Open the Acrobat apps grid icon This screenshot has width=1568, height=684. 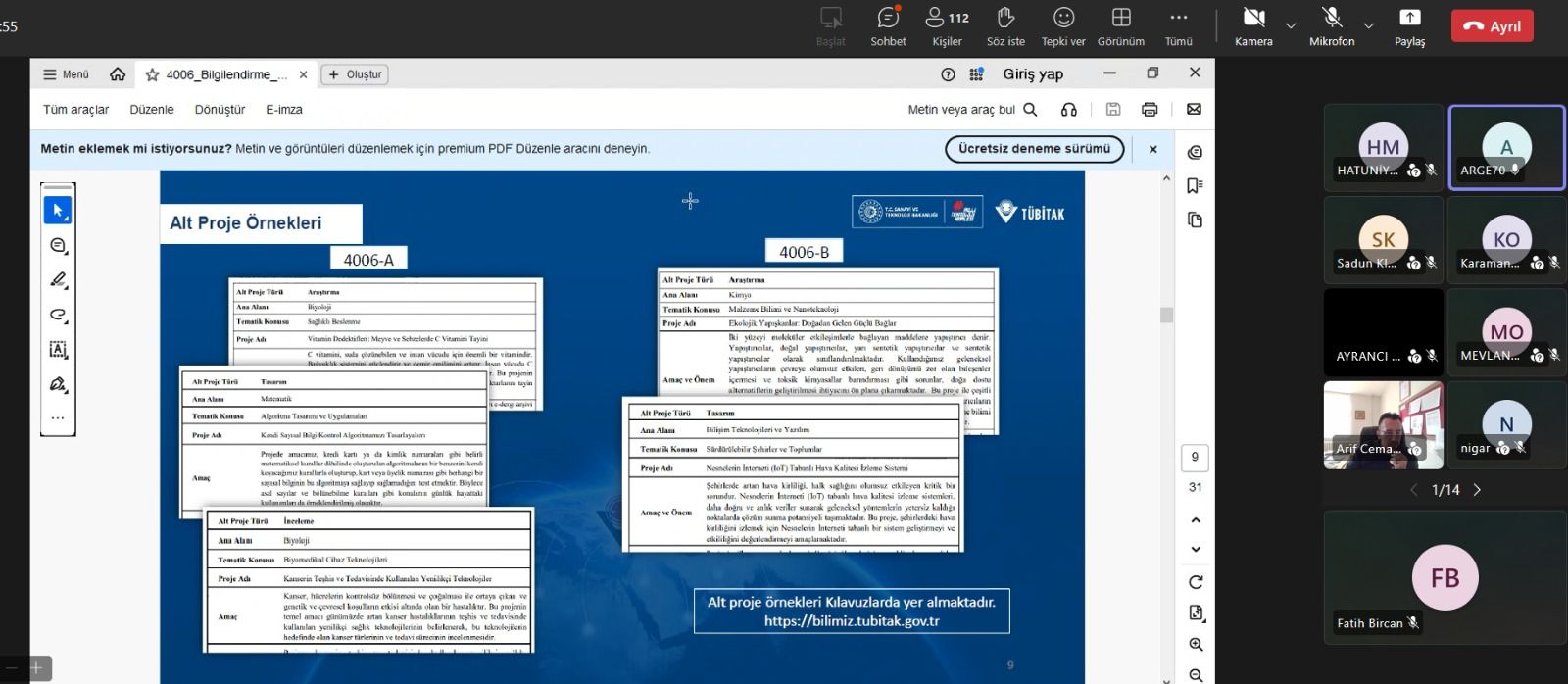coord(976,74)
